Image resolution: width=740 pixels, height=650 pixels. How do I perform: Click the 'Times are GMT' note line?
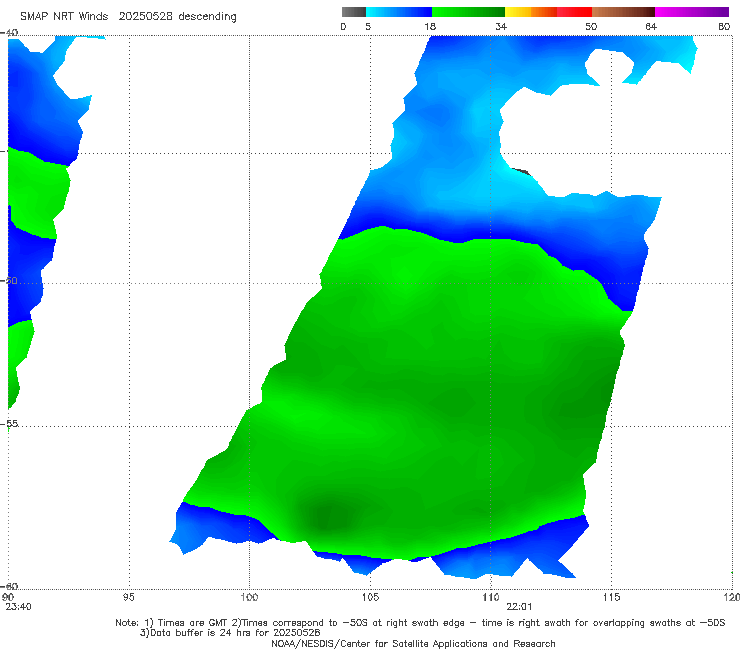pos(420,623)
